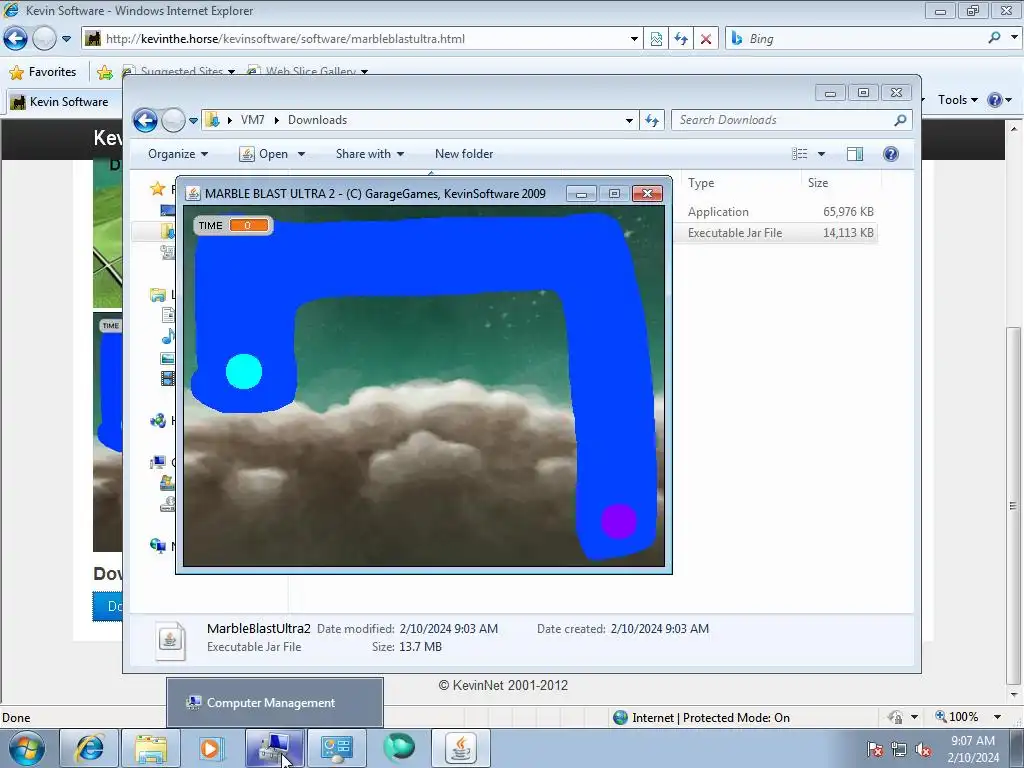Click the Internet Explorer taskbar icon
The image size is (1024, 768).
(x=89, y=748)
